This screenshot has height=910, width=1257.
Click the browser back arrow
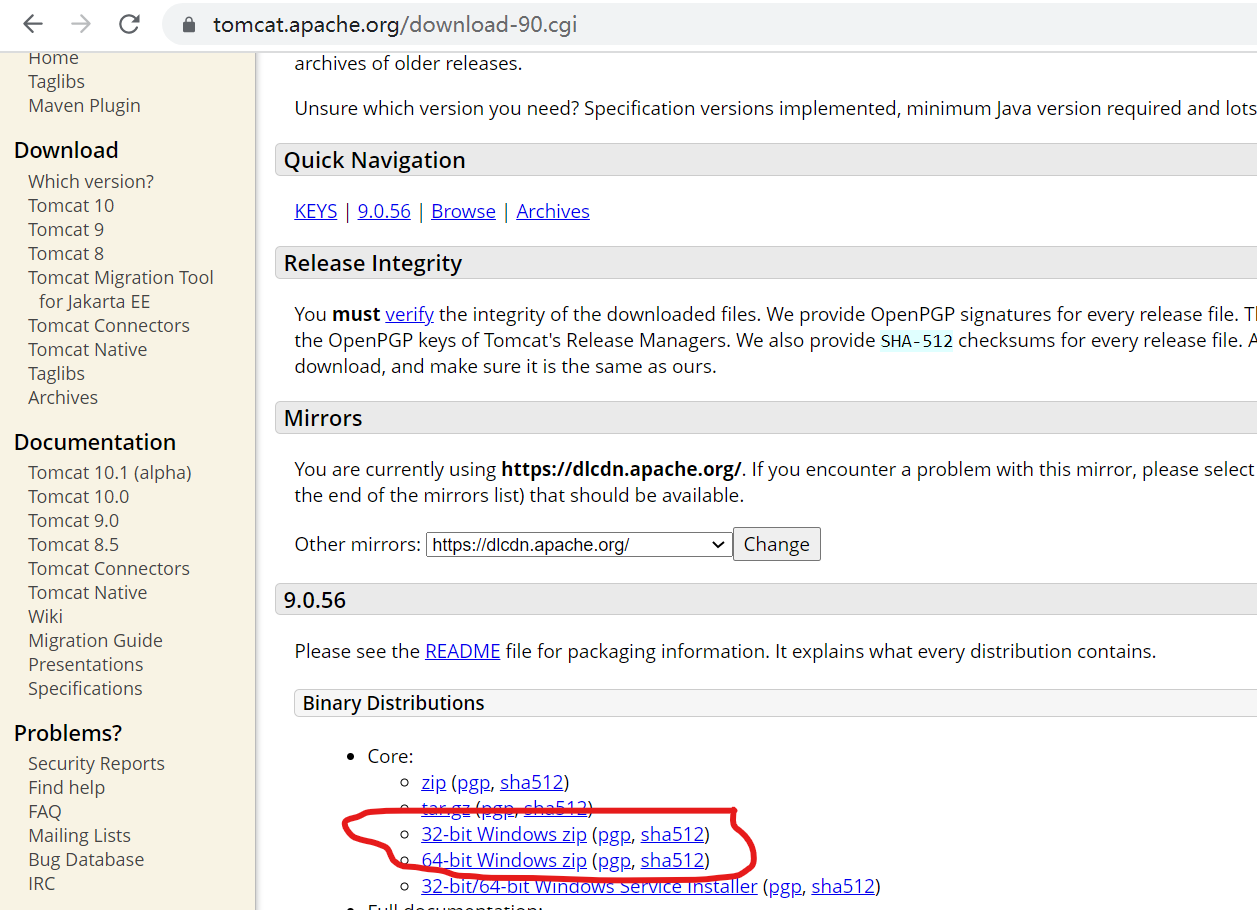click(x=33, y=24)
